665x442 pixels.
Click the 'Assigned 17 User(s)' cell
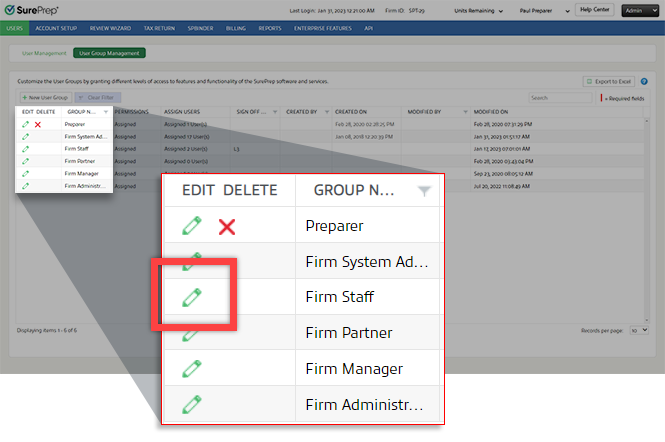pos(187,137)
